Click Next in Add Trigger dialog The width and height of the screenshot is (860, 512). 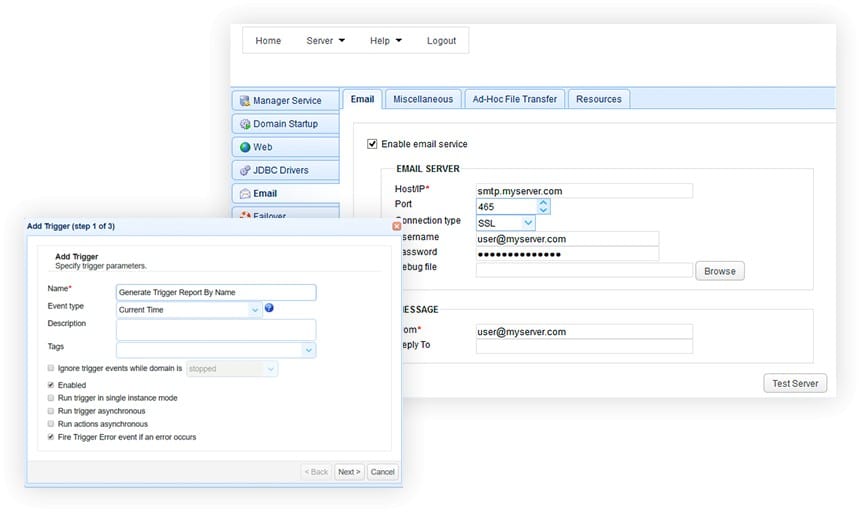(349, 471)
